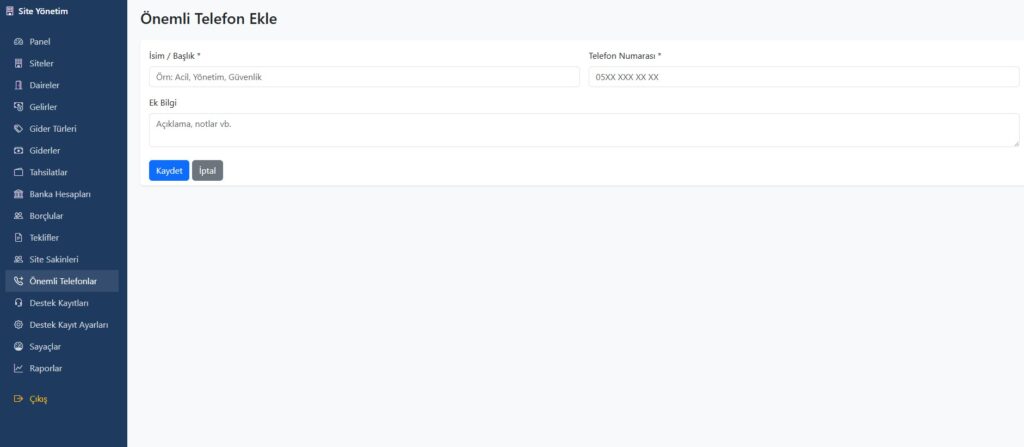
Task: Click the Siteler building icon
Action: click(18, 64)
